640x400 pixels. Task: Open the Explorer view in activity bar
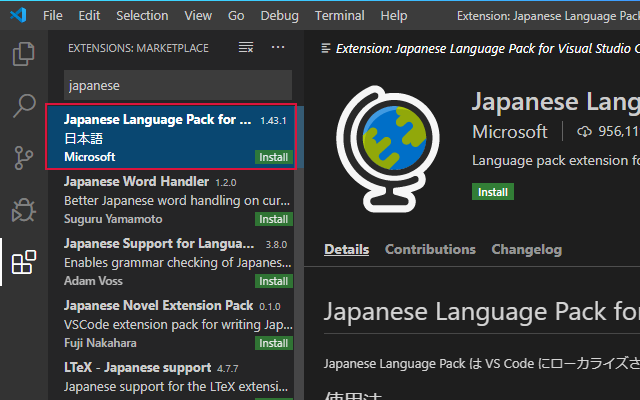coord(24,54)
